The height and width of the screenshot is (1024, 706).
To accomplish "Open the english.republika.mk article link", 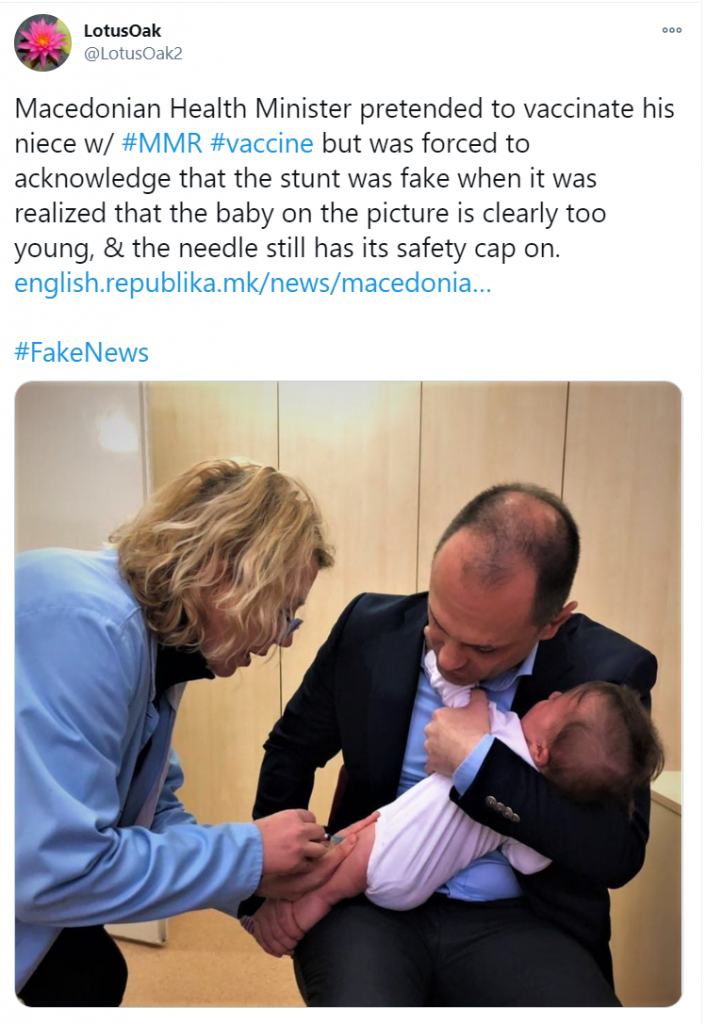I will [x=252, y=283].
